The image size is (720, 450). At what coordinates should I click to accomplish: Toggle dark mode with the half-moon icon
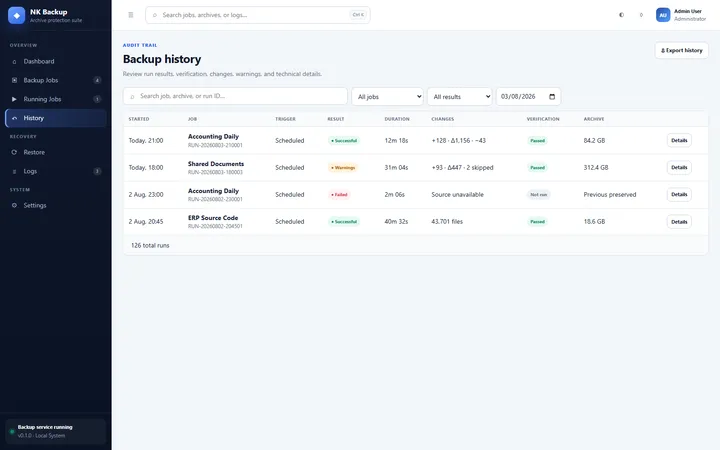[621, 15]
